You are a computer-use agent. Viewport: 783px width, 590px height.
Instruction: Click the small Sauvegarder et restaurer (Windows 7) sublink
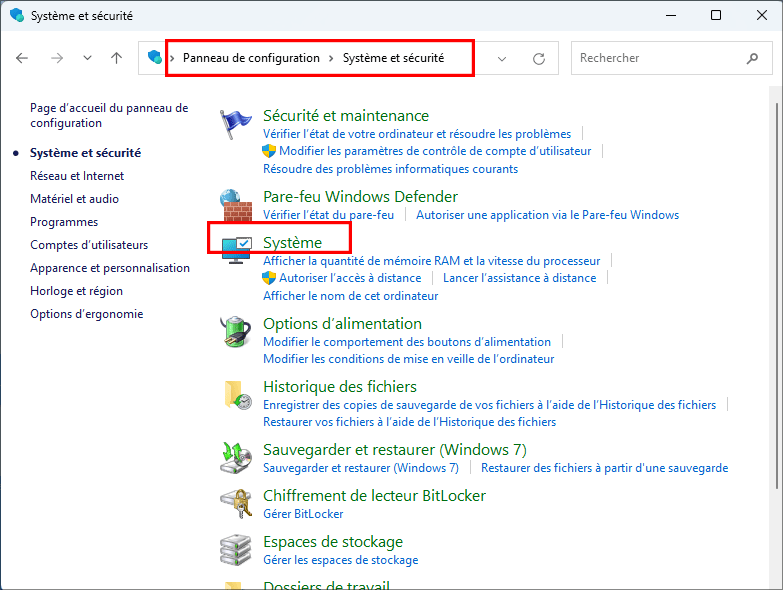click(x=361, y=468)
